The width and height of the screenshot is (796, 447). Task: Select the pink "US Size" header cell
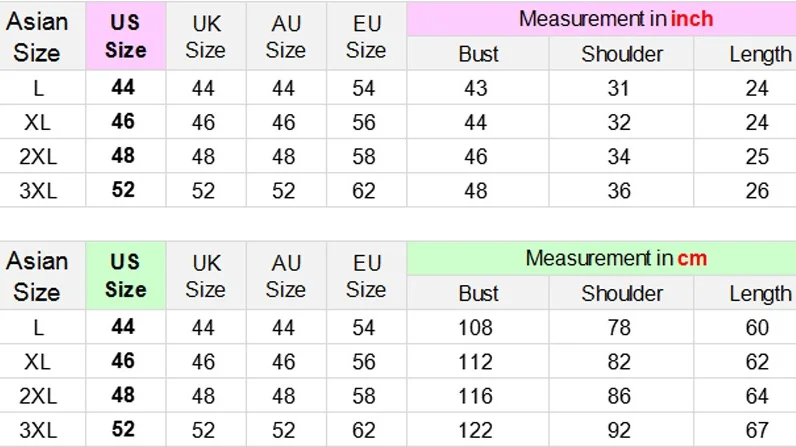[125, 36]
